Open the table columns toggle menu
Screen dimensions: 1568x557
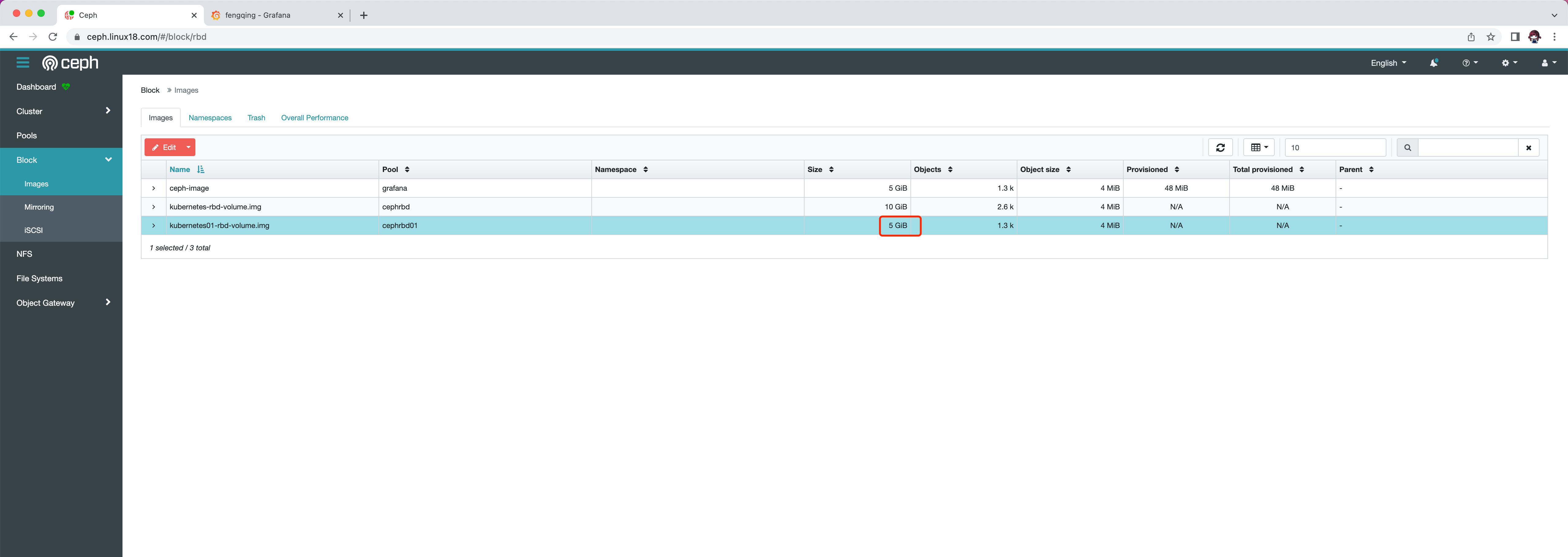(x=1259, y=147)
